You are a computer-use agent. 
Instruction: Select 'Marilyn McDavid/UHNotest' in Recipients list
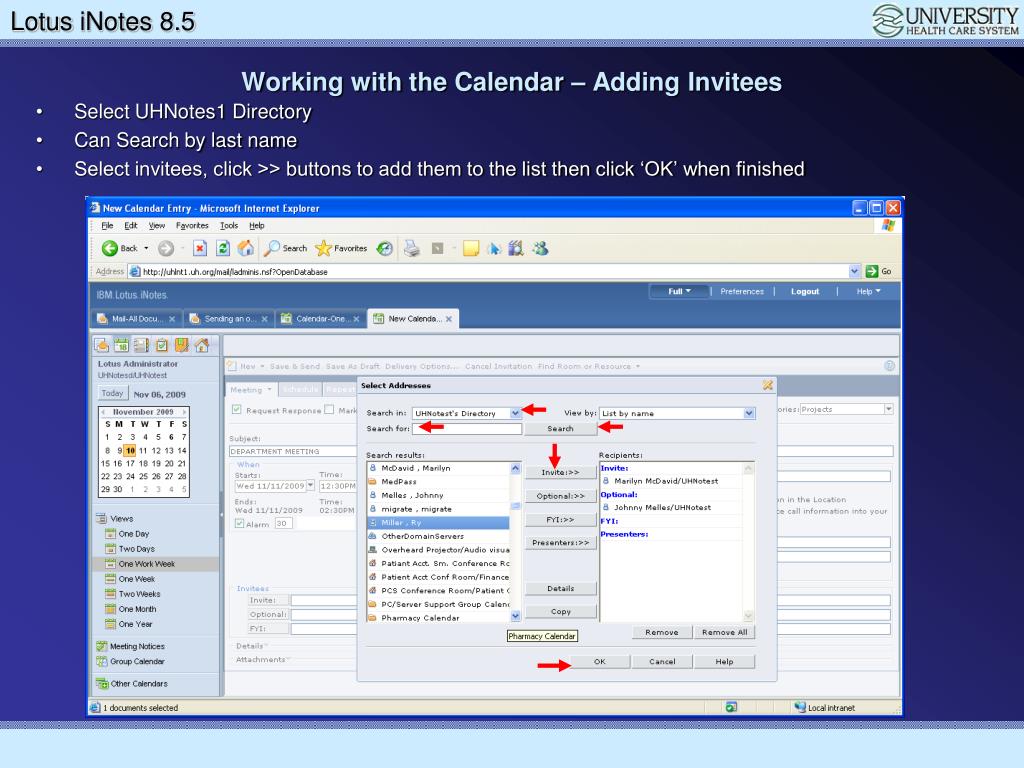point(671,481)
